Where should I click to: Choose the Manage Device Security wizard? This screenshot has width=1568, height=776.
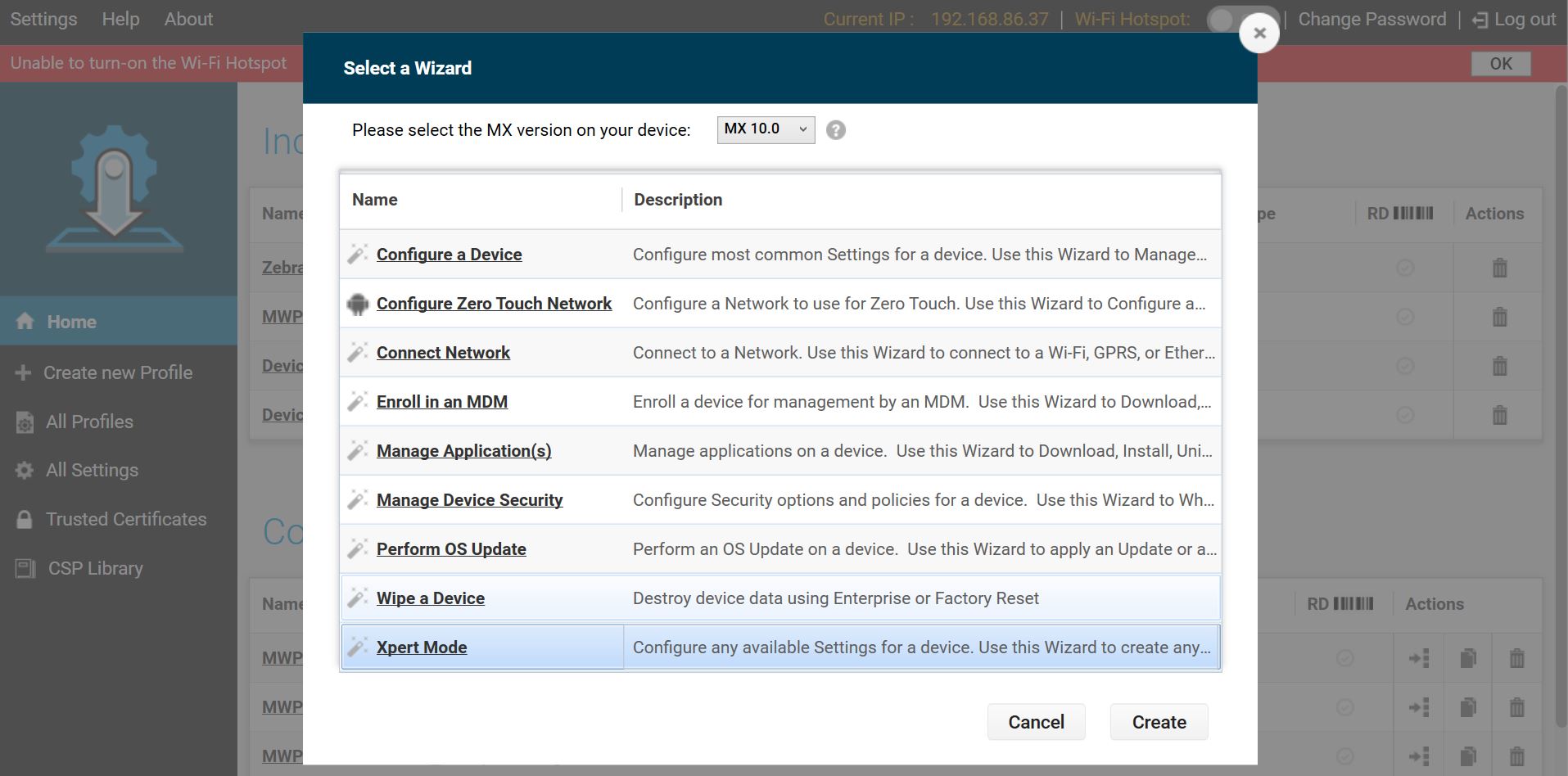469,500
